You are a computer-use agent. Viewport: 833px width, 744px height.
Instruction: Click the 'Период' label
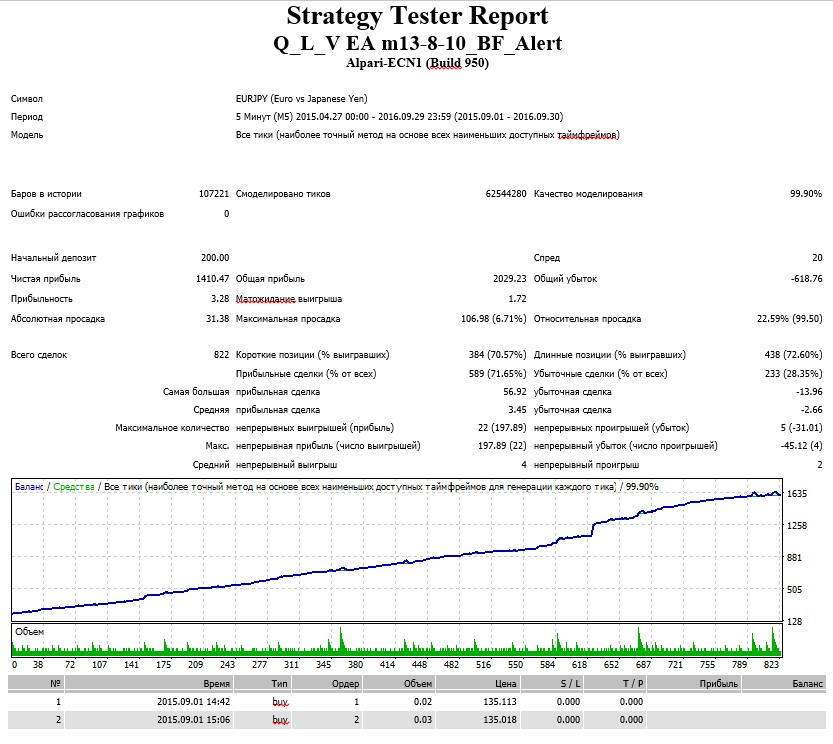pos(27,116)
